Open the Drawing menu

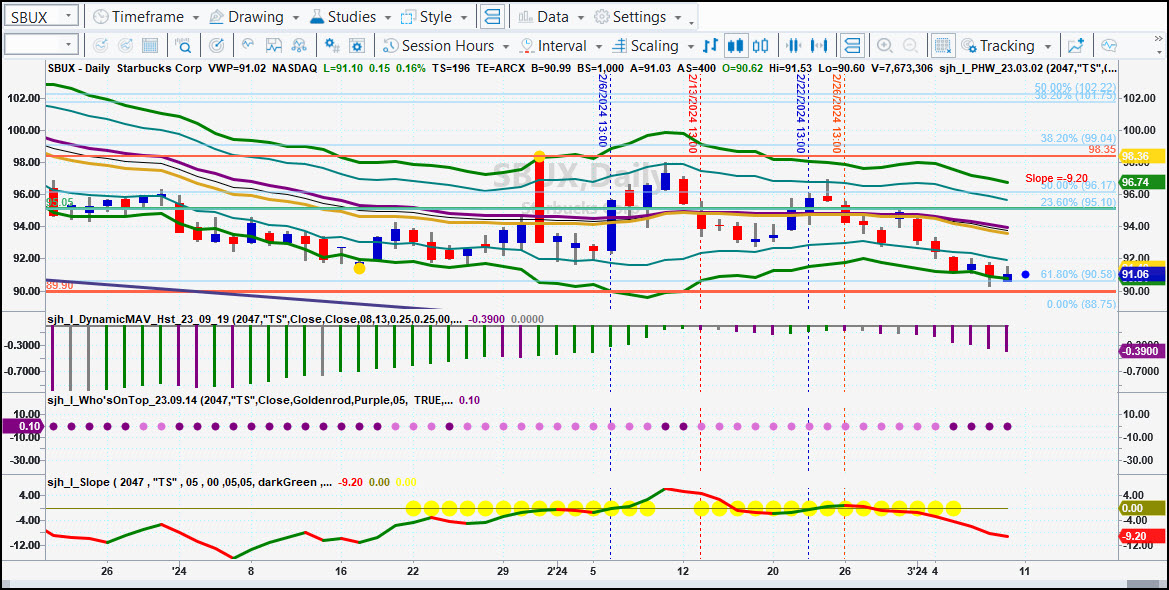[x=256, y=16]
